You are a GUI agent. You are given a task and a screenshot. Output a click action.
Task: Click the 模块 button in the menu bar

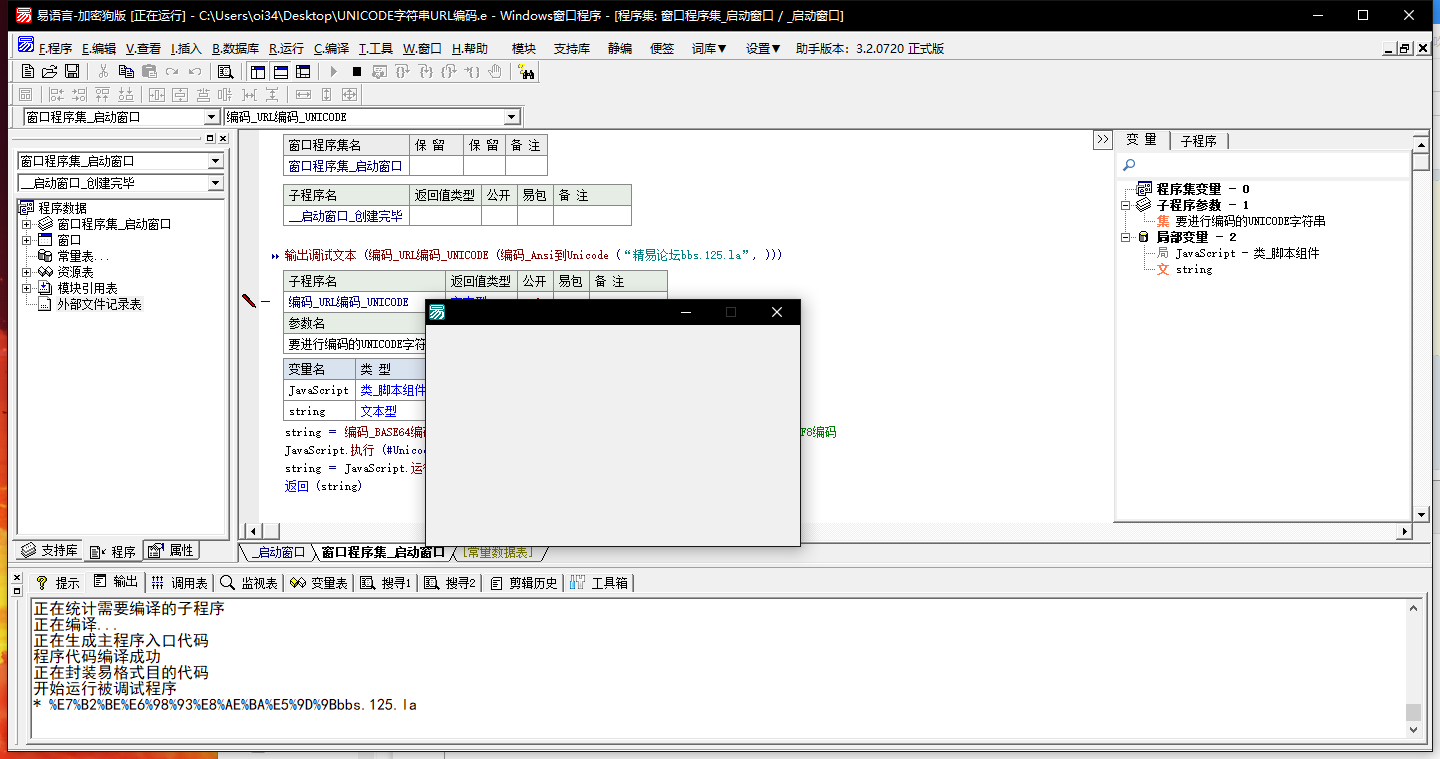pyautogui.click(x=524, y=48)
